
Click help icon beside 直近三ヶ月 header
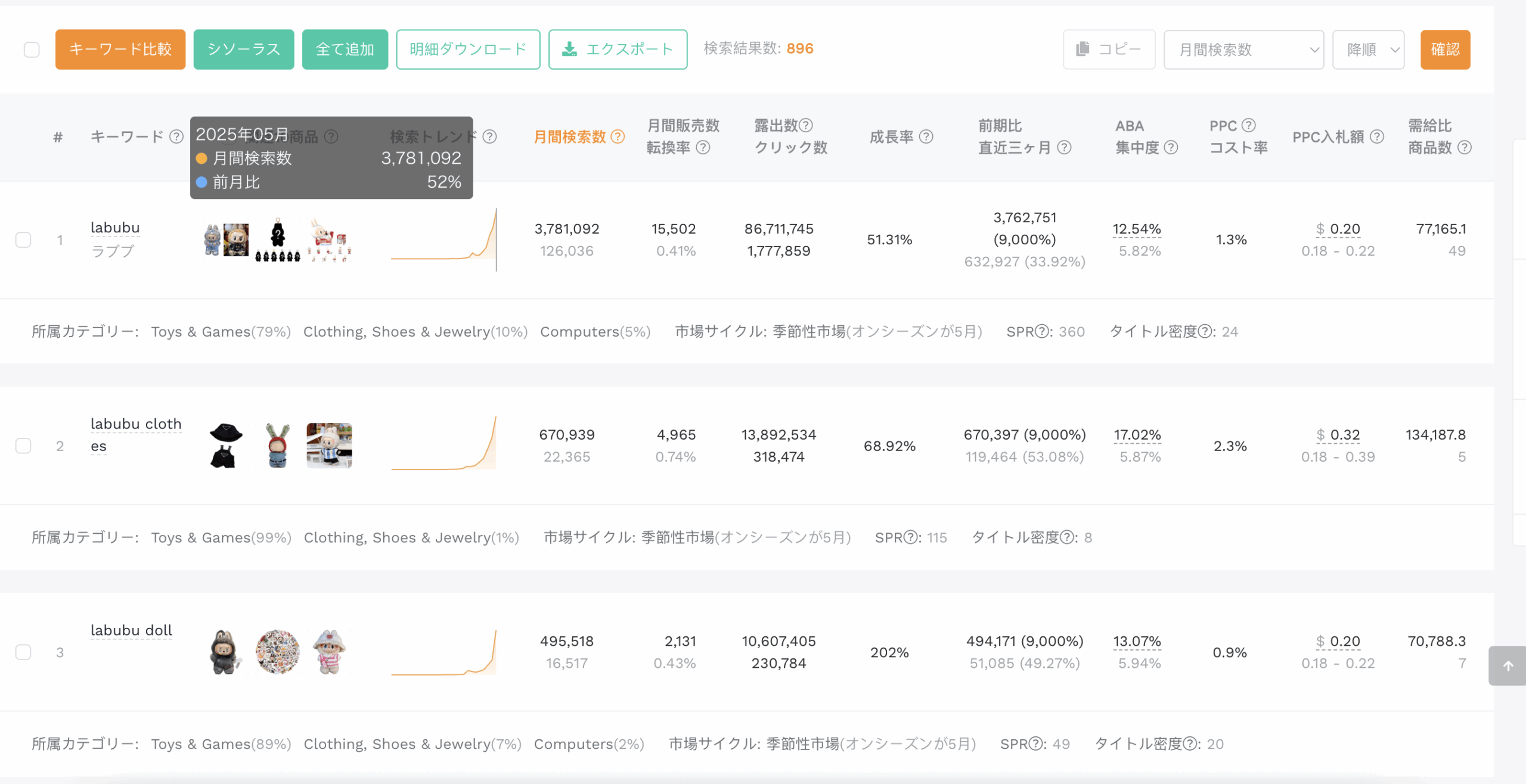[x=1065, y=148]
